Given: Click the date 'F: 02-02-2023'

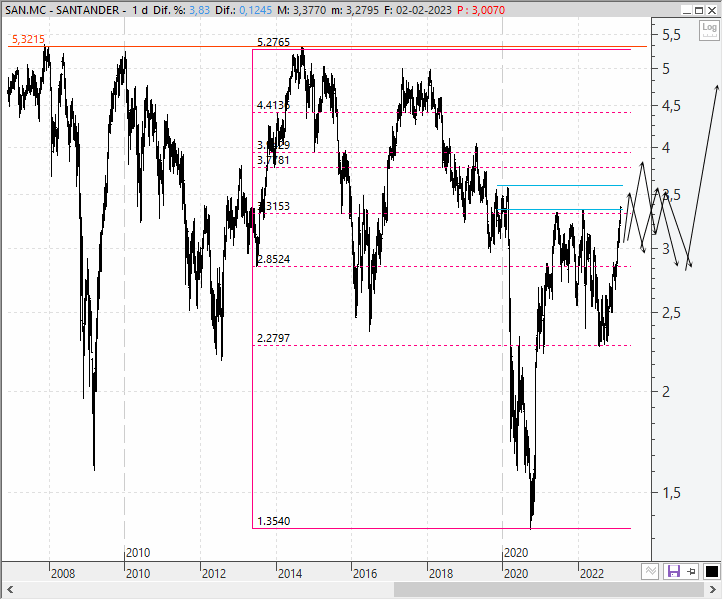Looking at the screenshot, I should point(418,10).
